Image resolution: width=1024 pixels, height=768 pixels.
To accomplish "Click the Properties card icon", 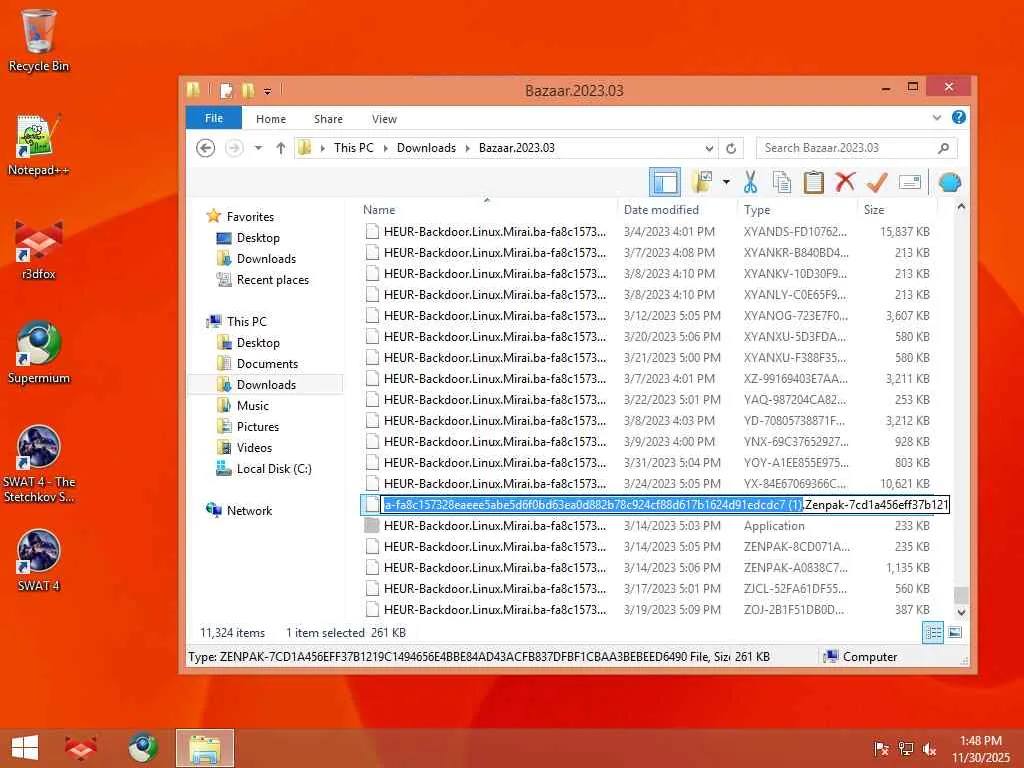I will tap(910, 182).
